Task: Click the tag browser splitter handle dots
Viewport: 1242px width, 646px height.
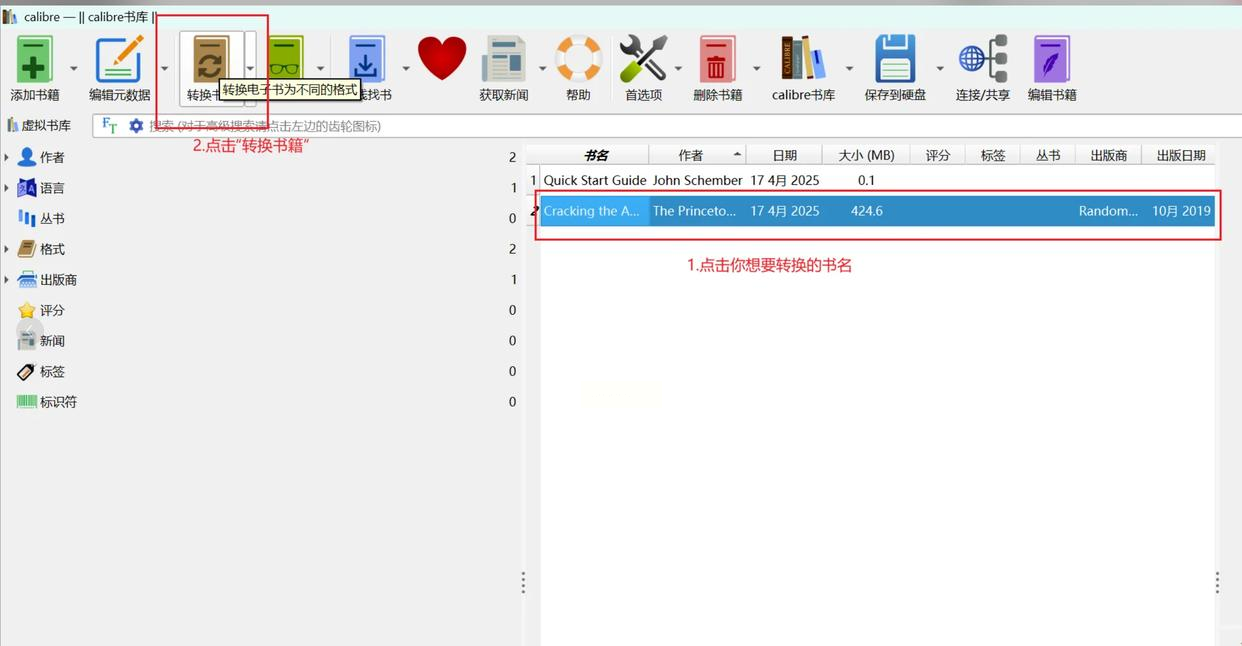Action: click(x=523, y=583)
